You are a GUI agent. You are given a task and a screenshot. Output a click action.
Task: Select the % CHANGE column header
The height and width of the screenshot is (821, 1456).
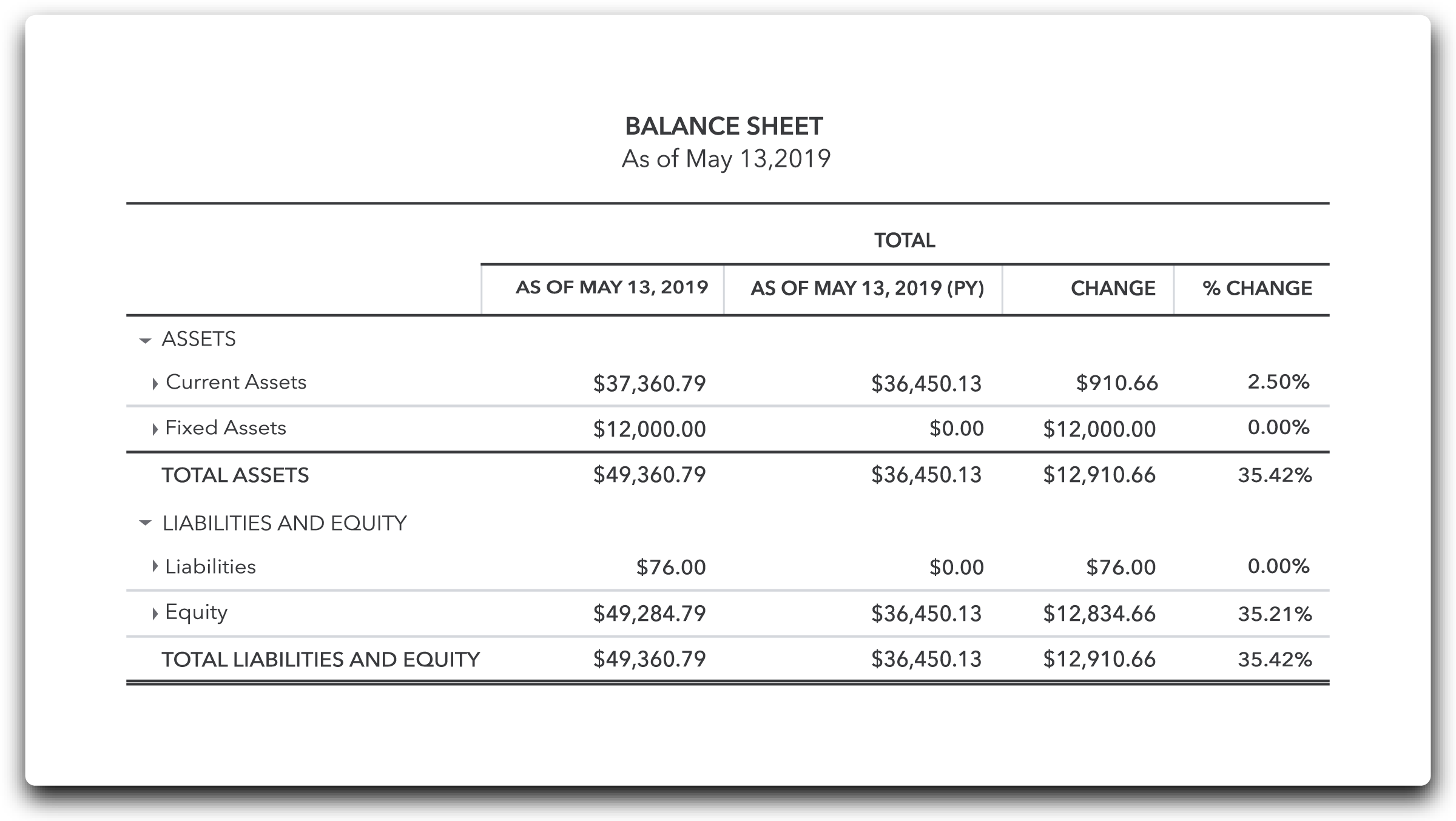click(1257, 288)
